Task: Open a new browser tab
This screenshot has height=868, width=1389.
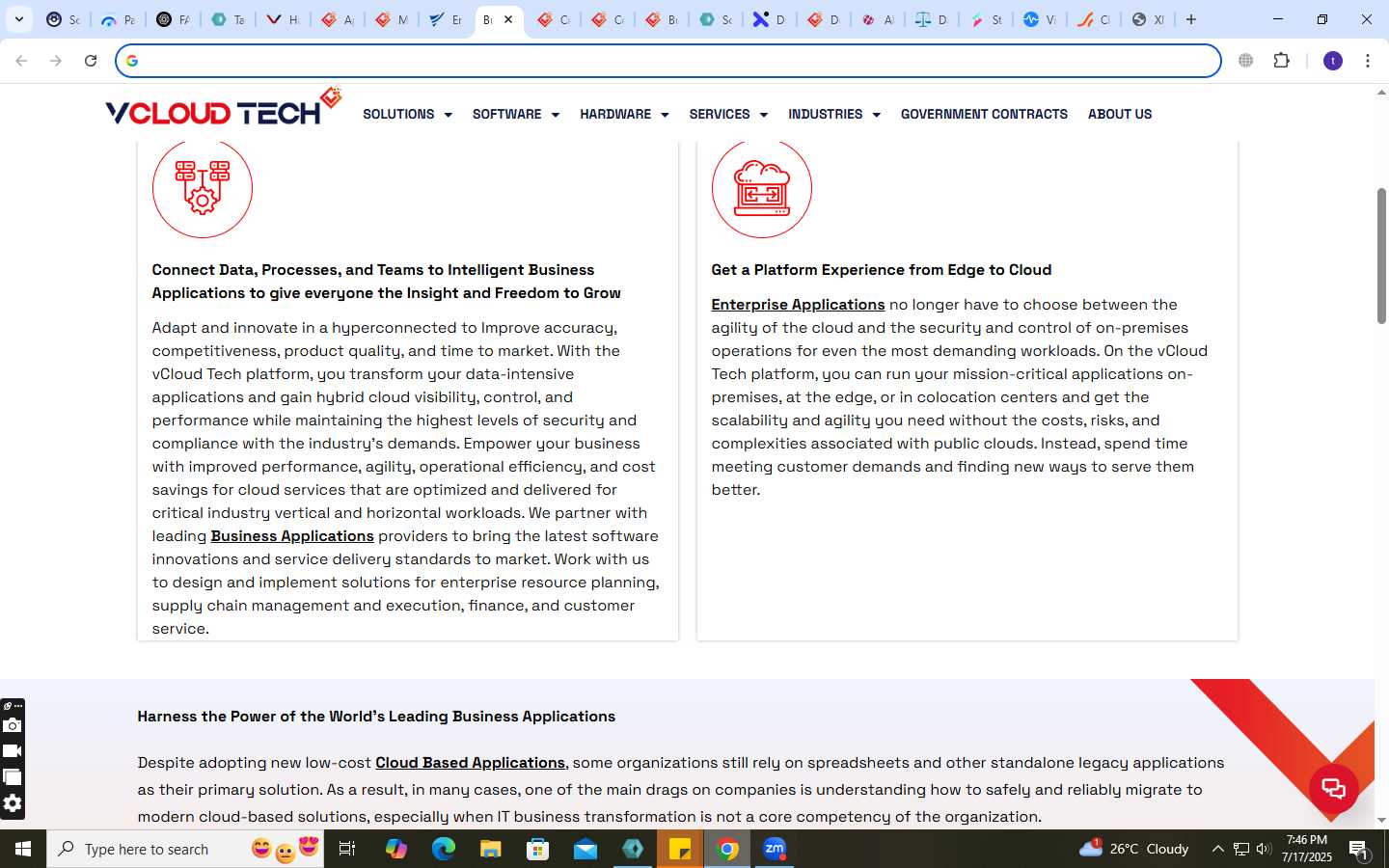Action: click(1191, 19)
